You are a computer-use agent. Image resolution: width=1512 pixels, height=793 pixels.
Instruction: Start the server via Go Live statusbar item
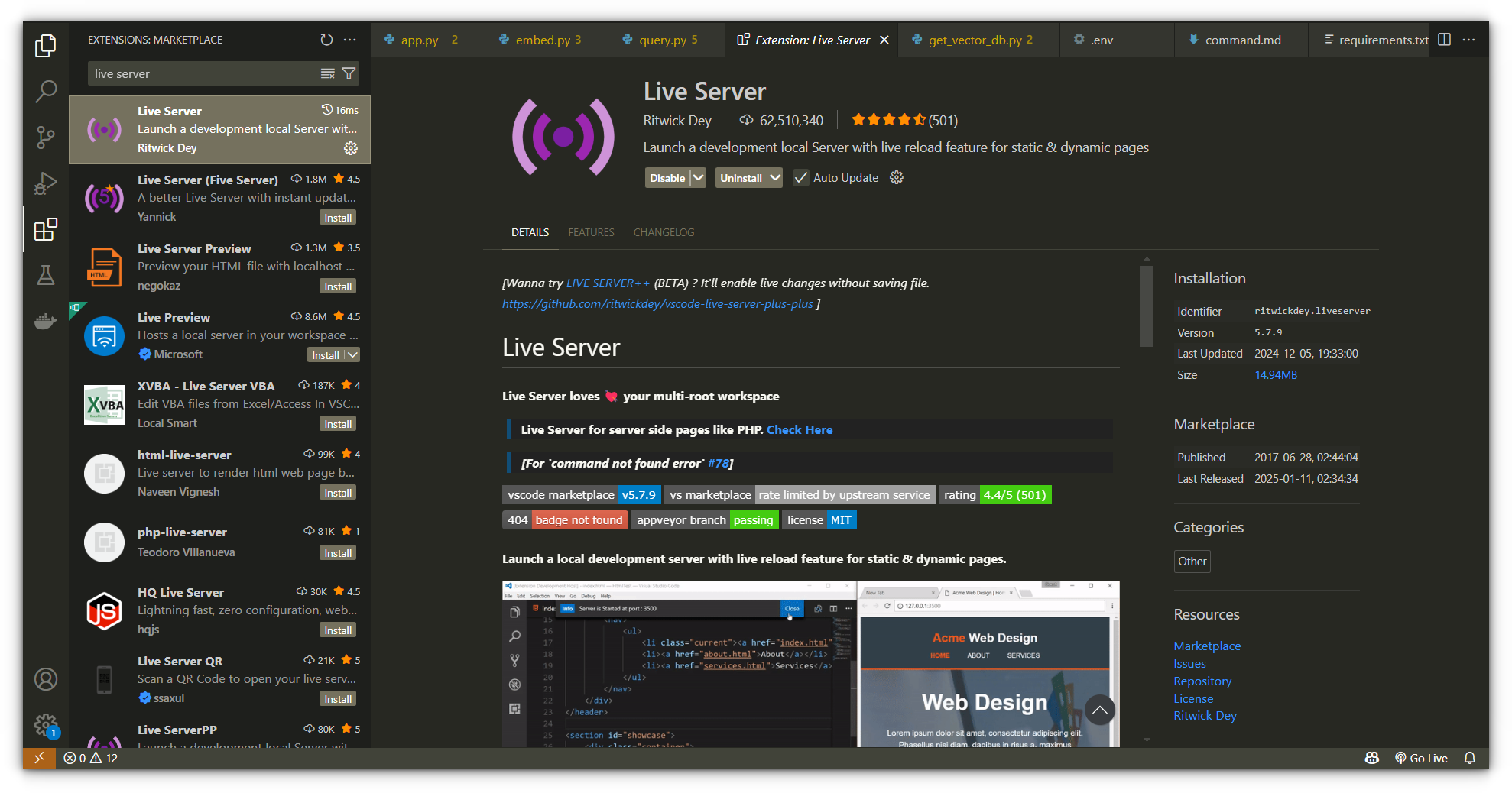click(1421, 758)
